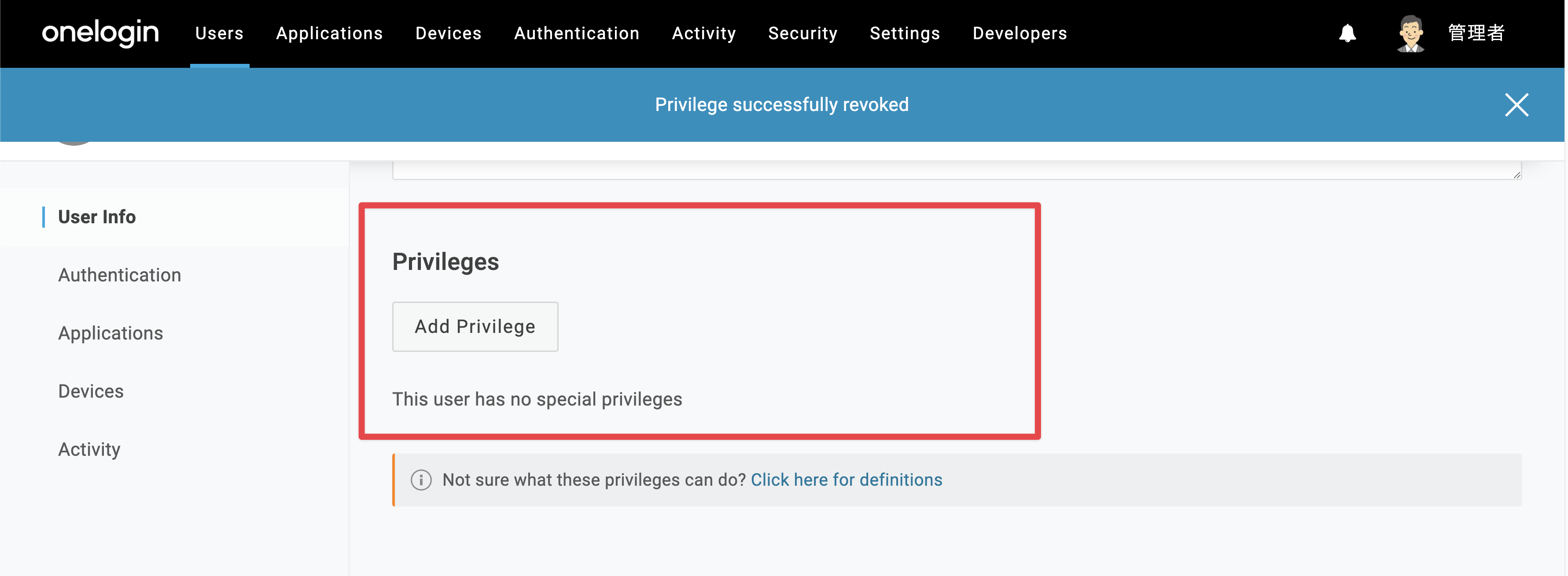Open the Users menu

coord(219,33)
